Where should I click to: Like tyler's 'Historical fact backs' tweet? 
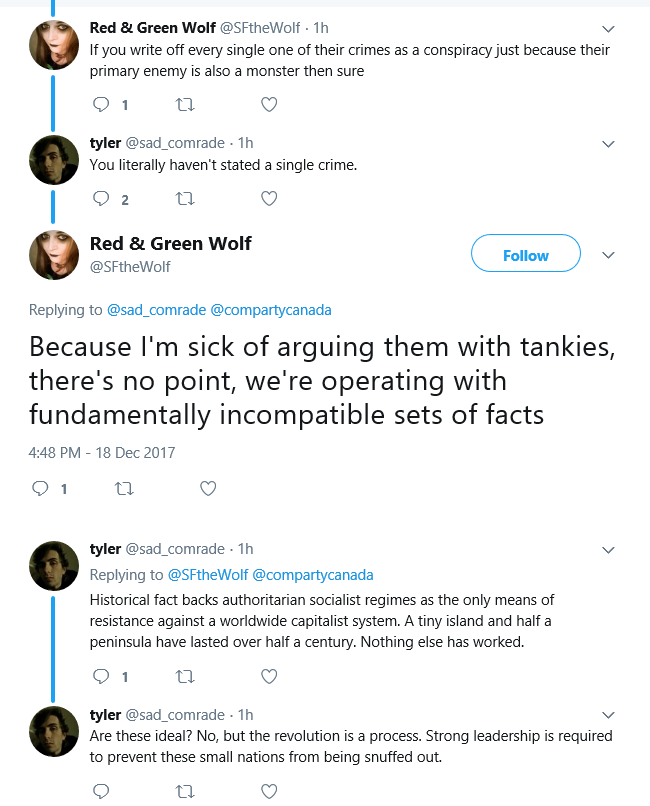[269, 676]
